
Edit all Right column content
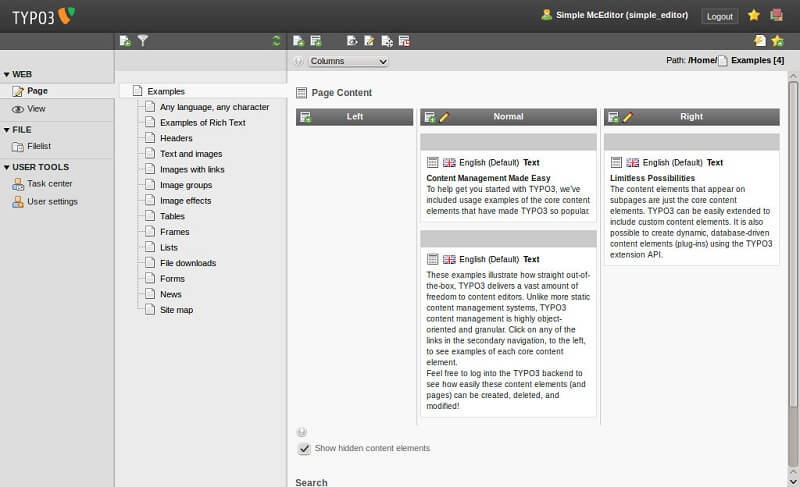(x=628, y=117)
